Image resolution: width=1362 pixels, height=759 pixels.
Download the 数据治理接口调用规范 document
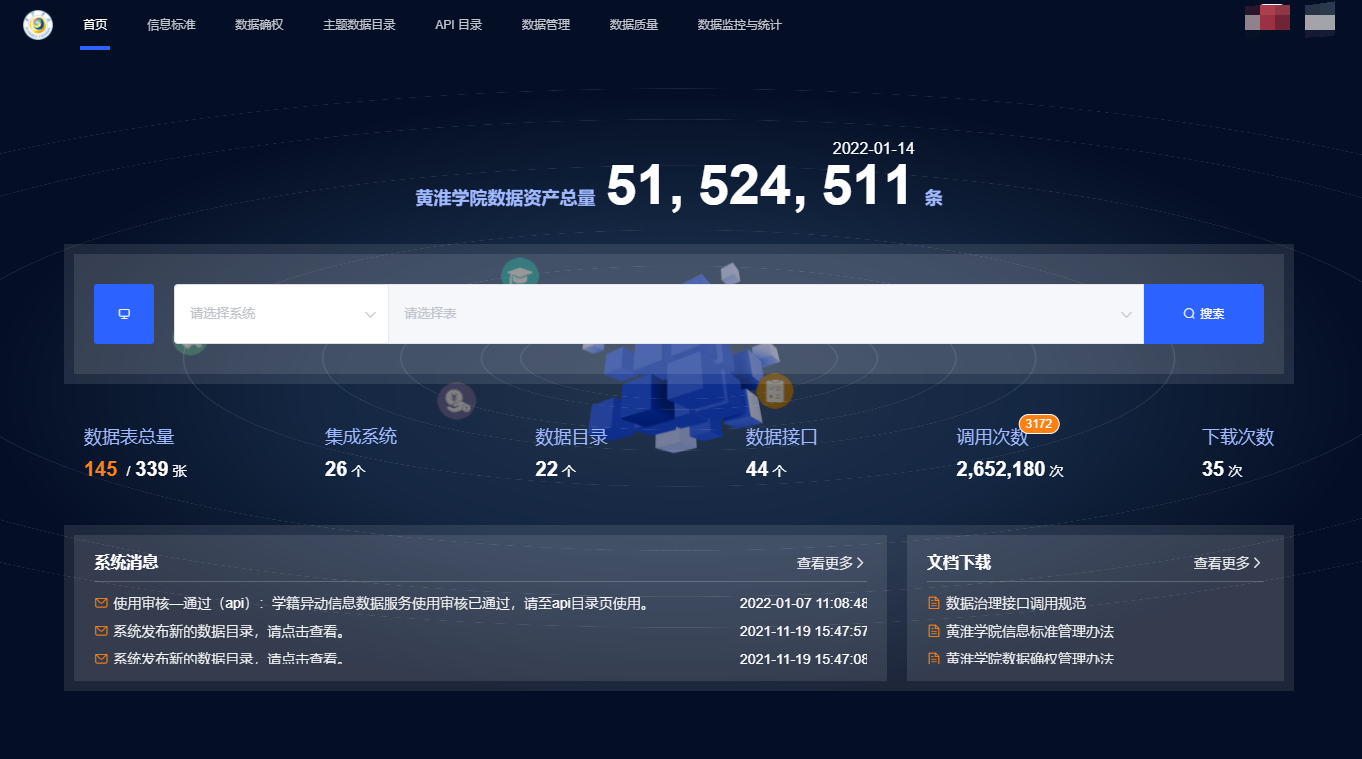click(x=1013, y=602)
